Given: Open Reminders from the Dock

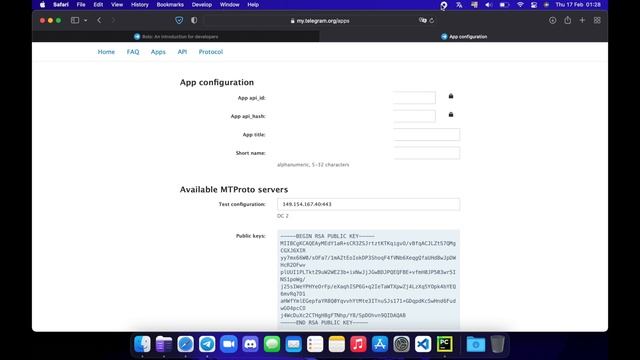Looking at the screenshot, I should [x=315, y=344].
